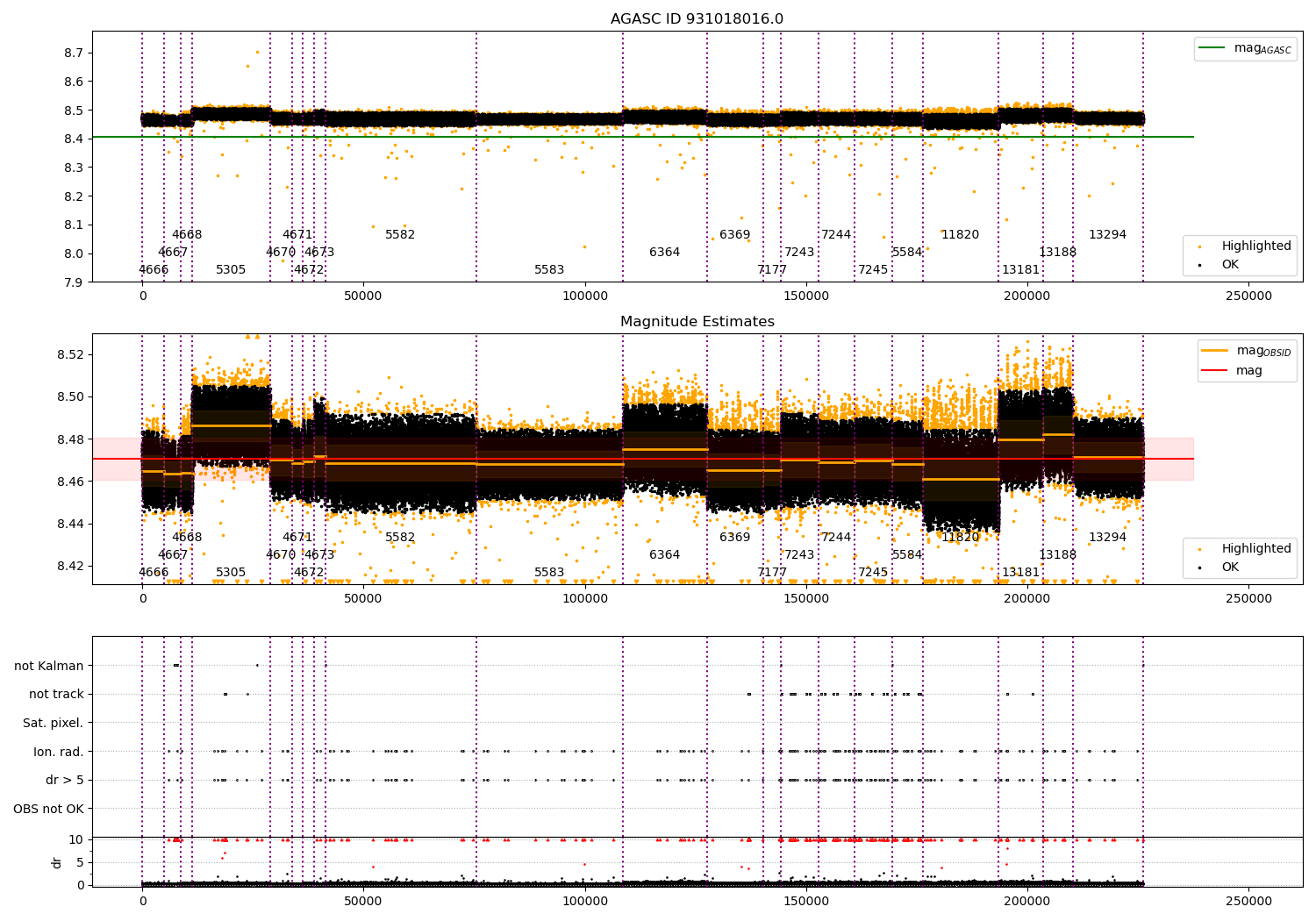Click the 10 tick on the dr axis
This screenshot has height=921, width=1316.
pos(76,839)
